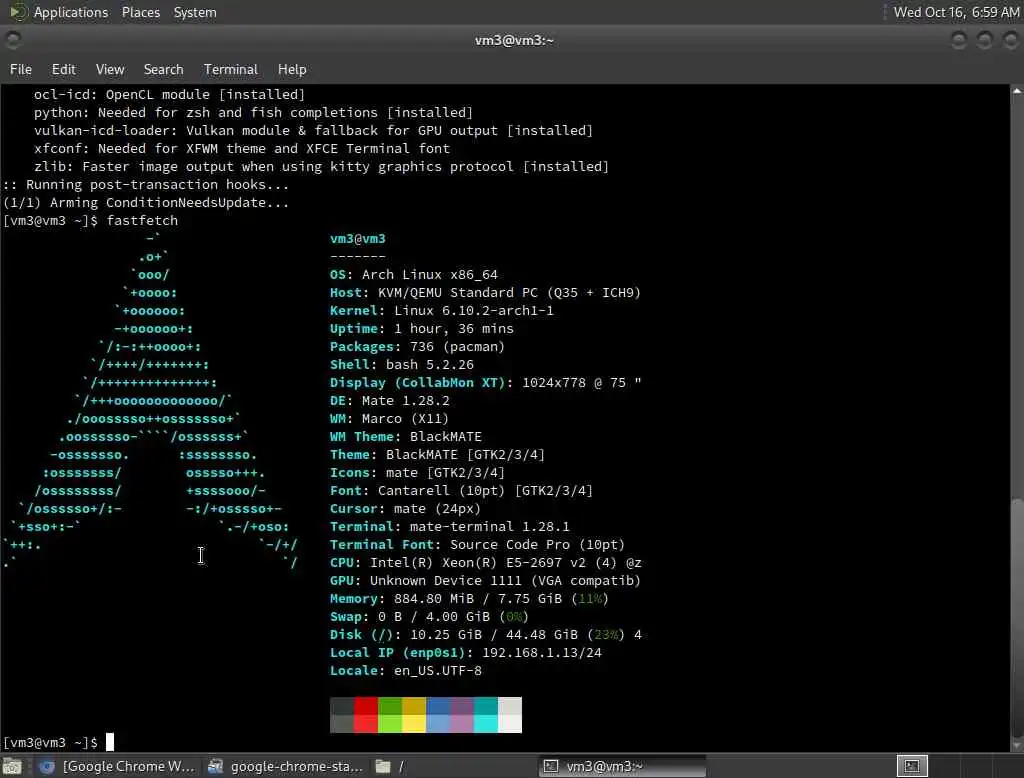
Task: Click the MATE logo icon beside Applications
Action: (18, 12)
